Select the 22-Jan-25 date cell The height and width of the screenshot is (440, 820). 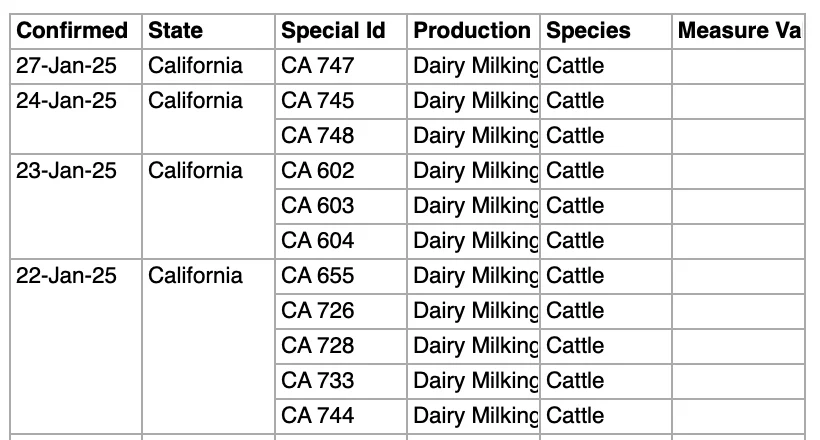(x=76, y=346)
